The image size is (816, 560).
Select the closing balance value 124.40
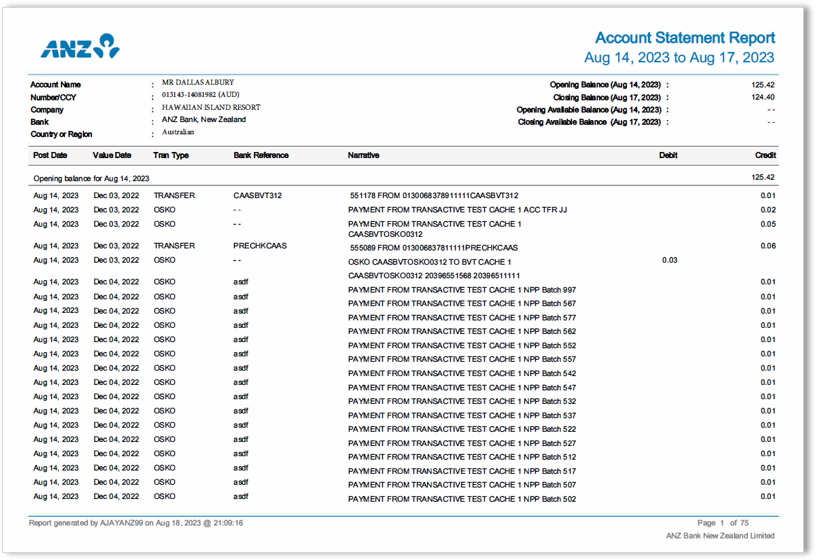pyautogui.click(x=763, y=98)
